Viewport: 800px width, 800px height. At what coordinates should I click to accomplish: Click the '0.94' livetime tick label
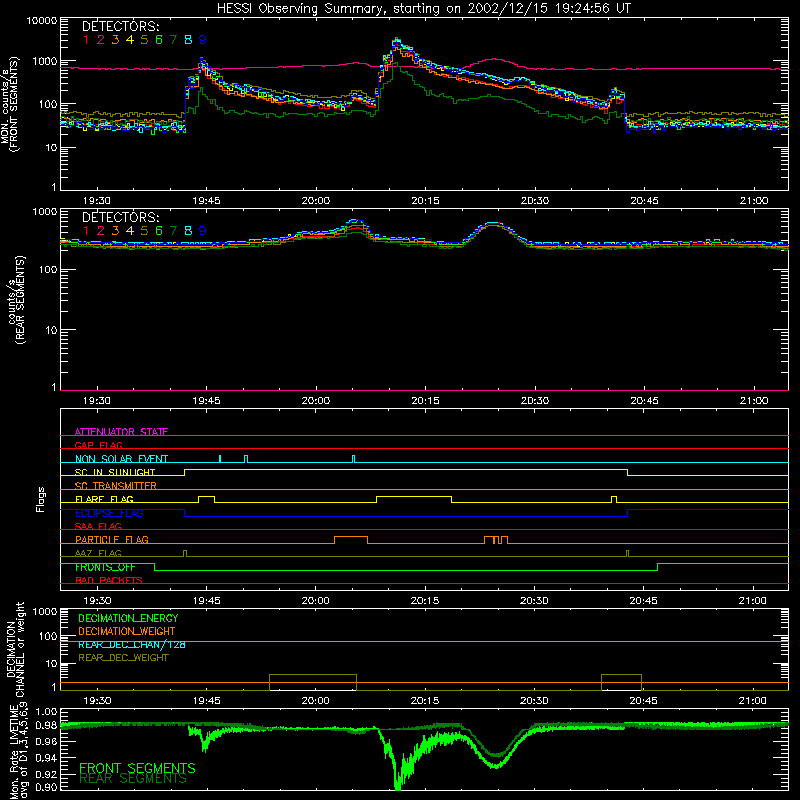pos(46,758)
